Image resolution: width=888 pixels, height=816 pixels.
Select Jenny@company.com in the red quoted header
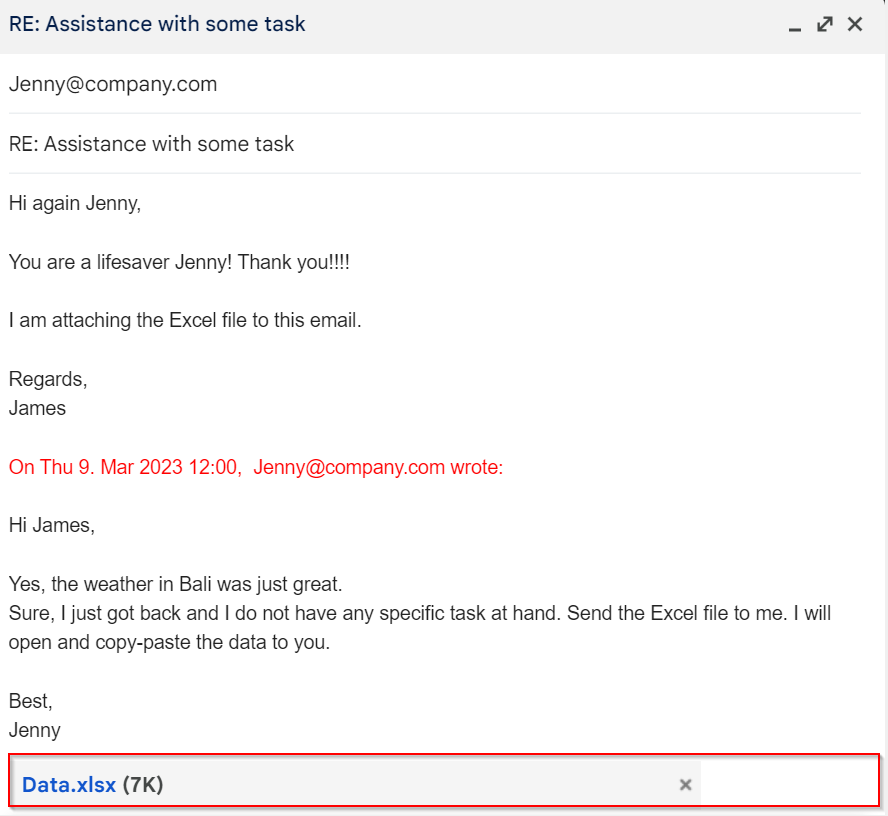tap(348, 467)
